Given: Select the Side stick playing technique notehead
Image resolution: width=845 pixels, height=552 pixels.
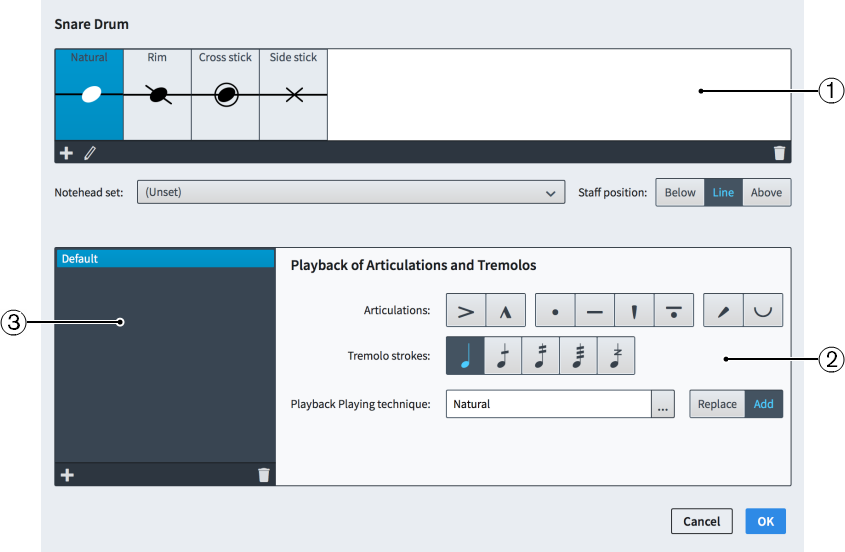Looking at the screenshot, I should (x=293, y=95).
